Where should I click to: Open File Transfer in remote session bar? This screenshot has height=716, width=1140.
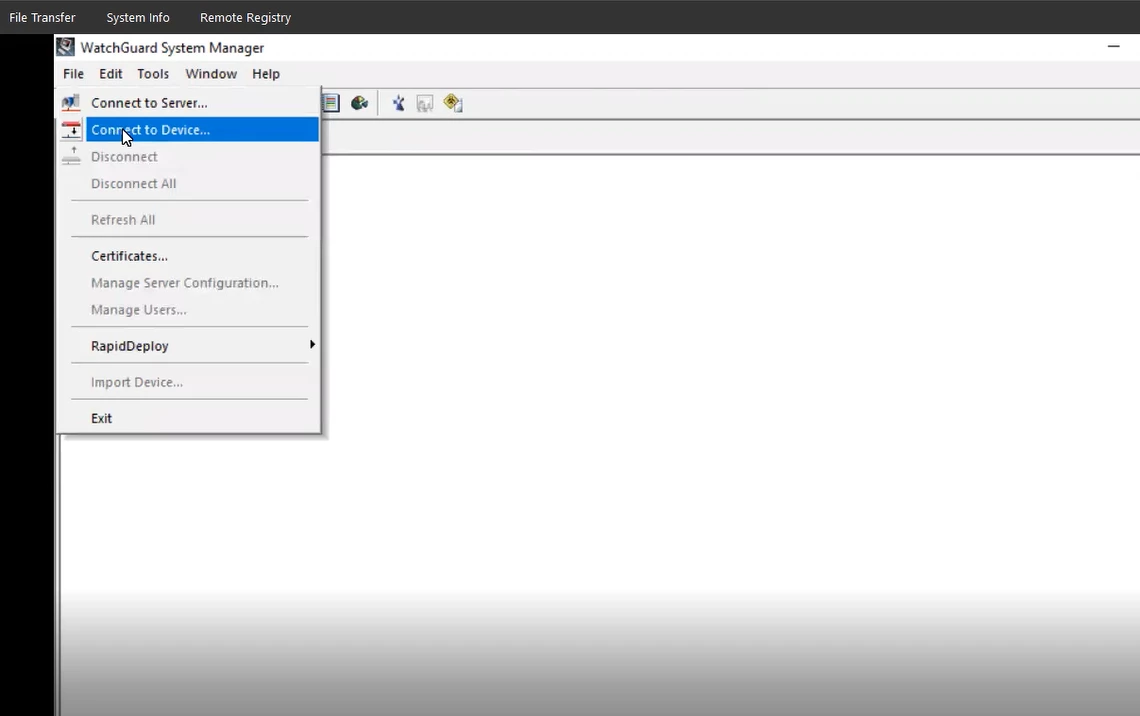42,17
